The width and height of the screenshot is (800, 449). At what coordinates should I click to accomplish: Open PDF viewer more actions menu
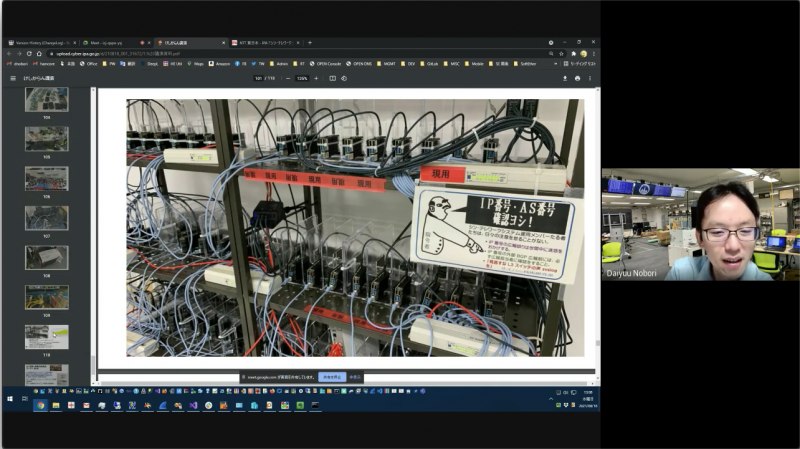coord(590,79)
